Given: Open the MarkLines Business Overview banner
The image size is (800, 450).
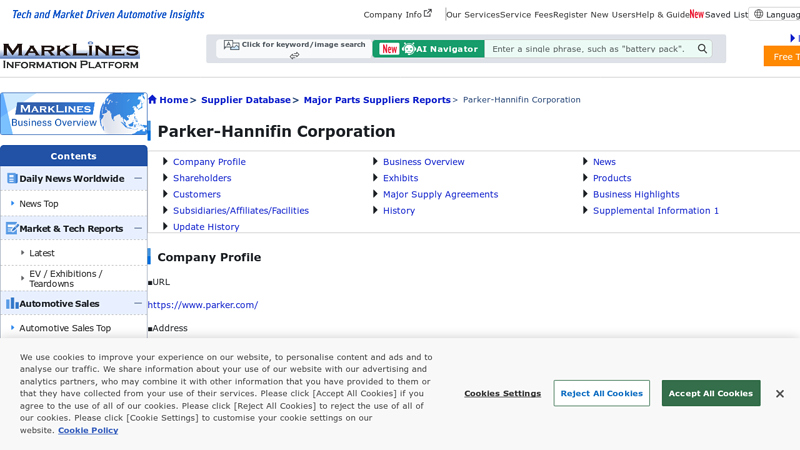Looking at the screenshot, I should point(73,114).
